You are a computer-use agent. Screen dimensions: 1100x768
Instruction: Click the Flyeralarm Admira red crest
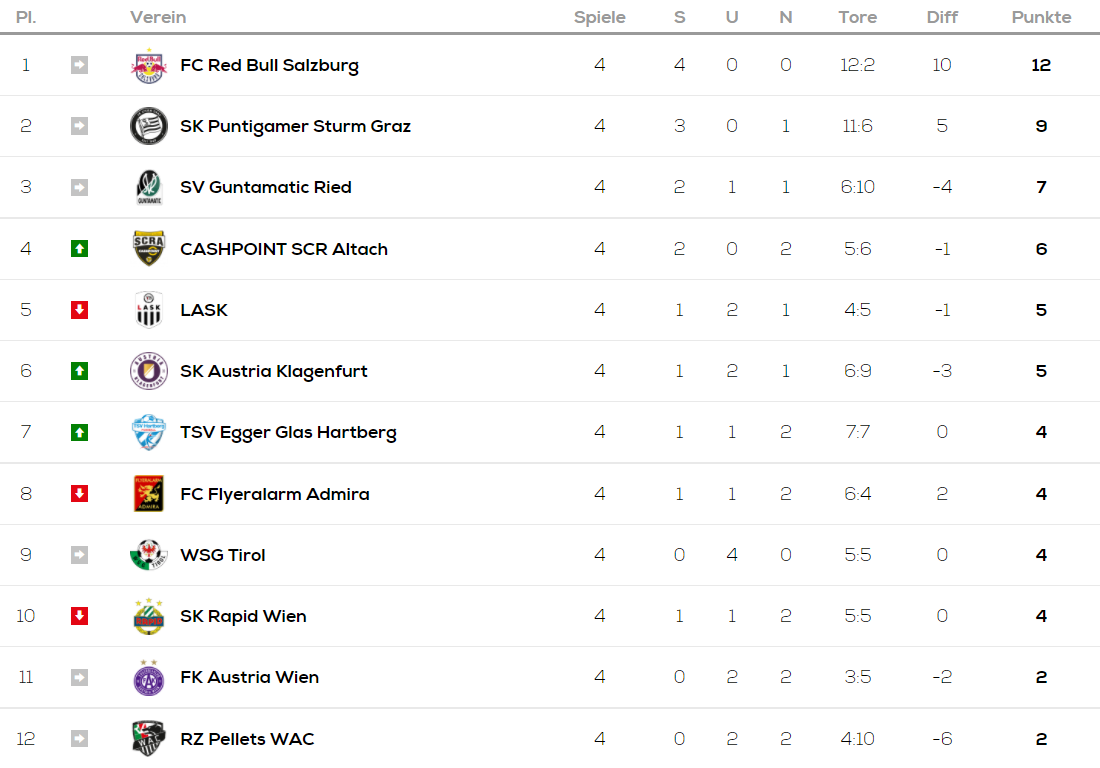pos(149,493)
